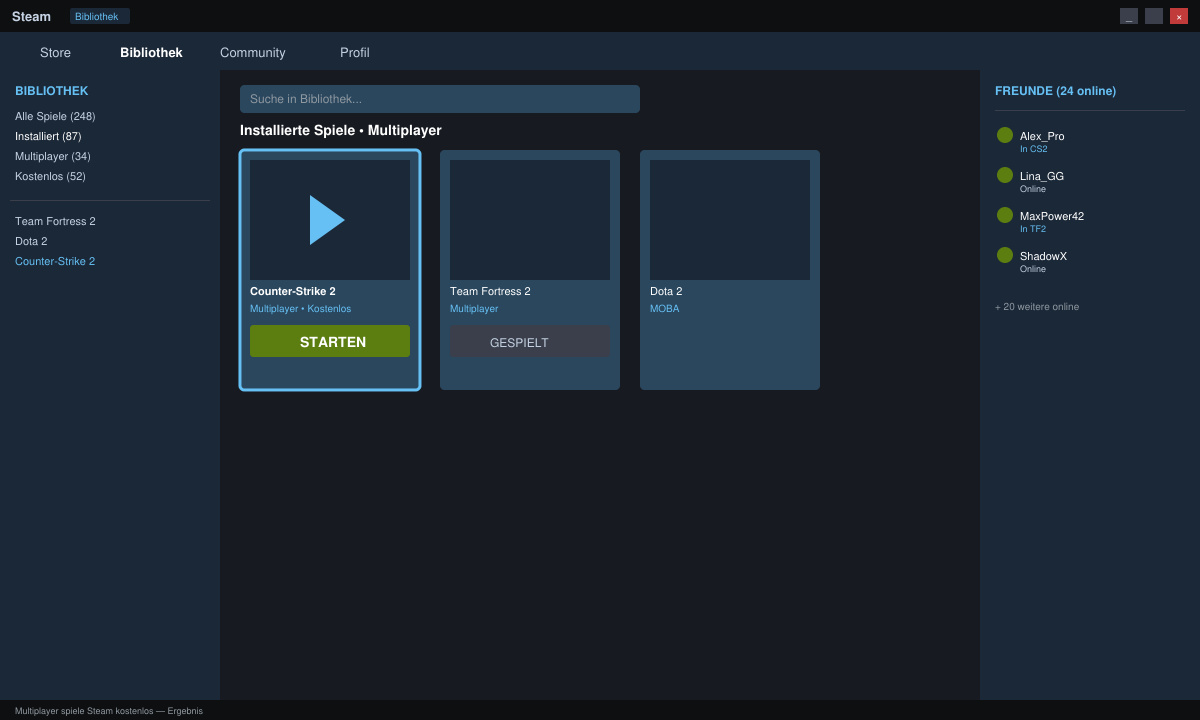
Task: Click the Dota 2 card title
Action: 666,291
